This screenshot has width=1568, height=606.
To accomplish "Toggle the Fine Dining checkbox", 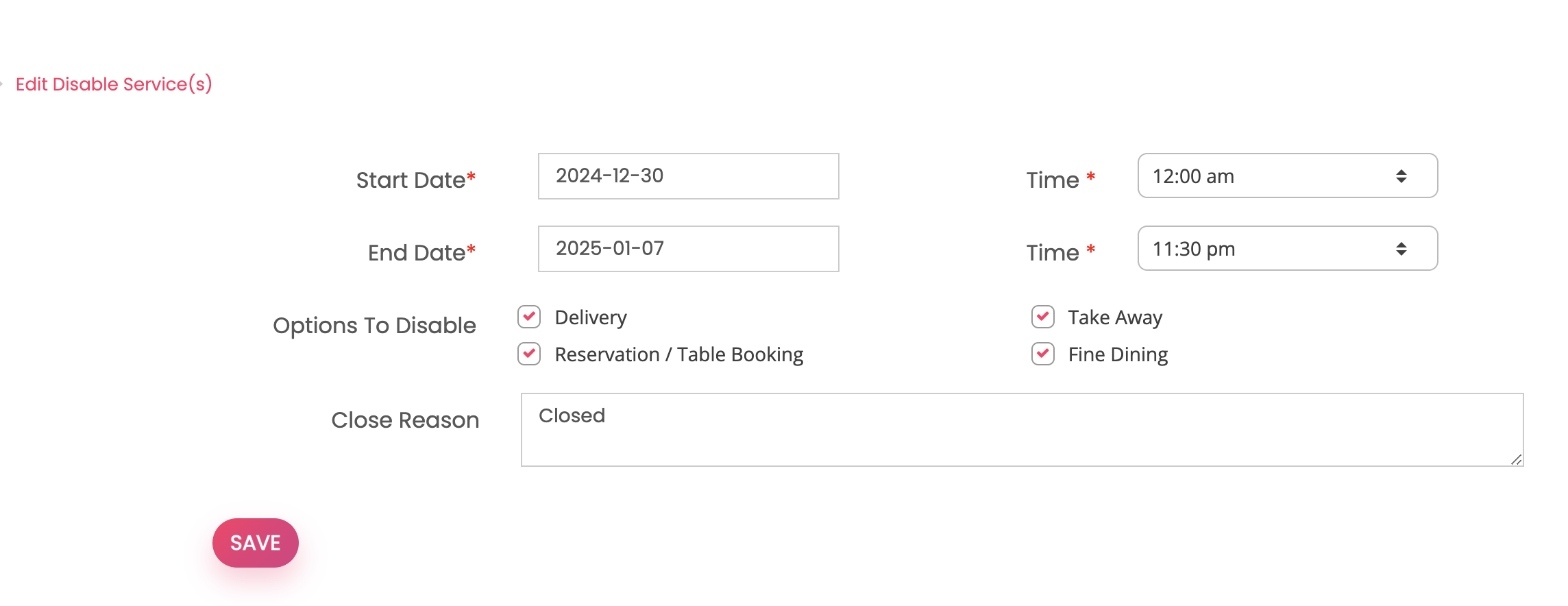I will point(1042,354).
